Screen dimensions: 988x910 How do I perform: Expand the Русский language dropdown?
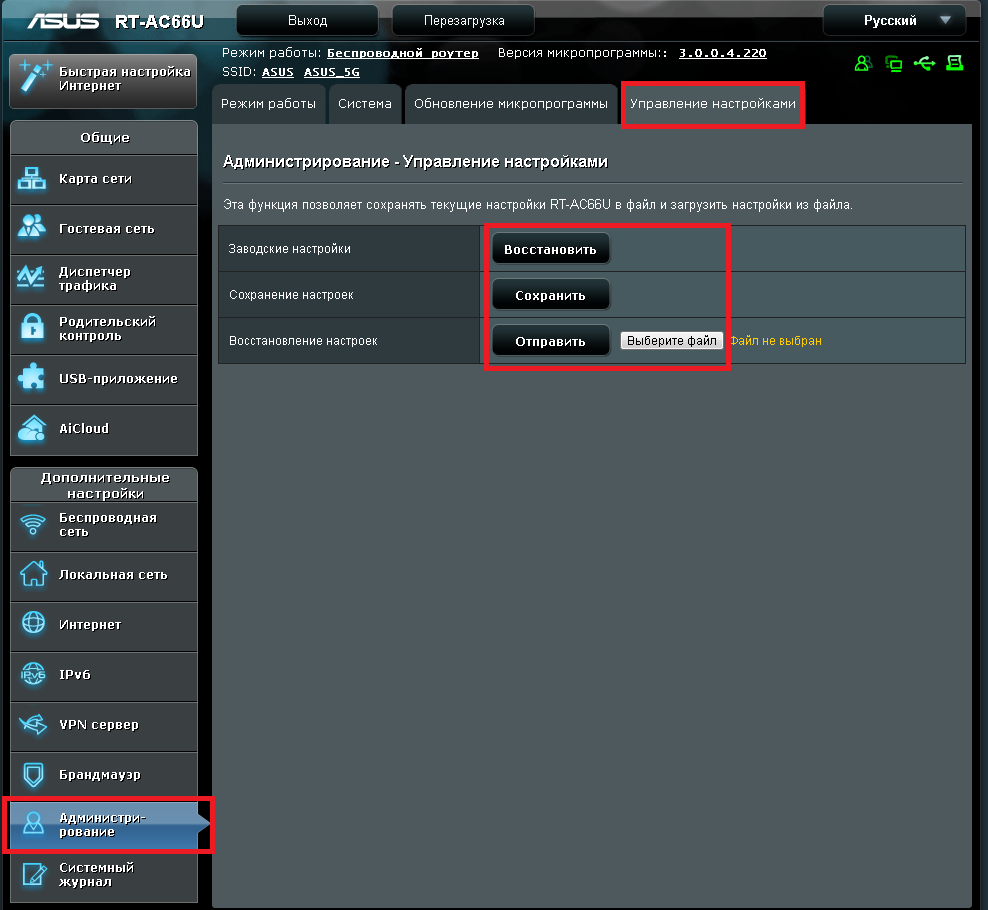pos(894,20)
